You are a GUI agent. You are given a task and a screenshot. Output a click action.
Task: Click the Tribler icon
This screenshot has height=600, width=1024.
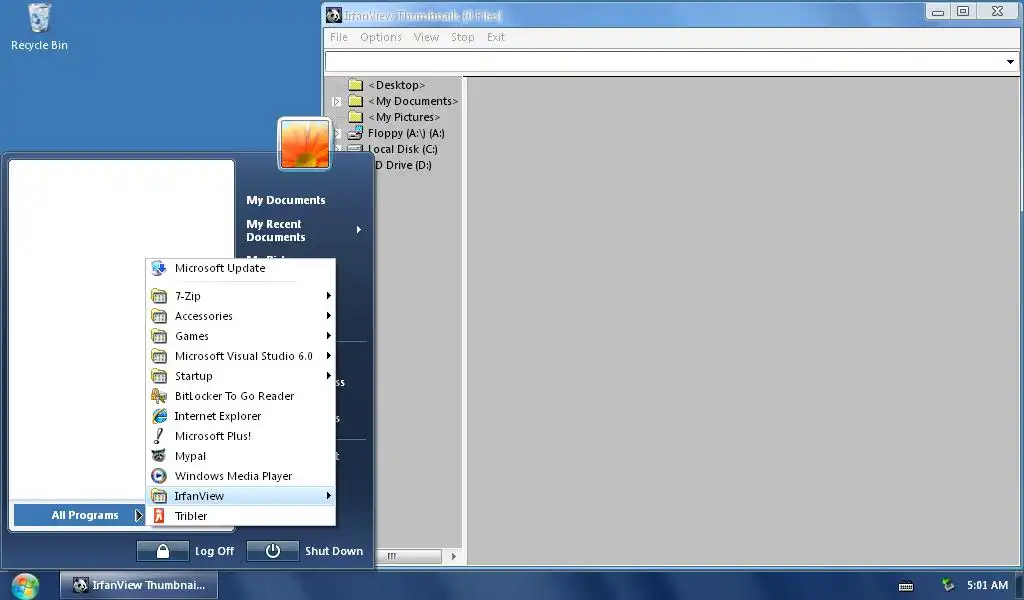[159, 516]
